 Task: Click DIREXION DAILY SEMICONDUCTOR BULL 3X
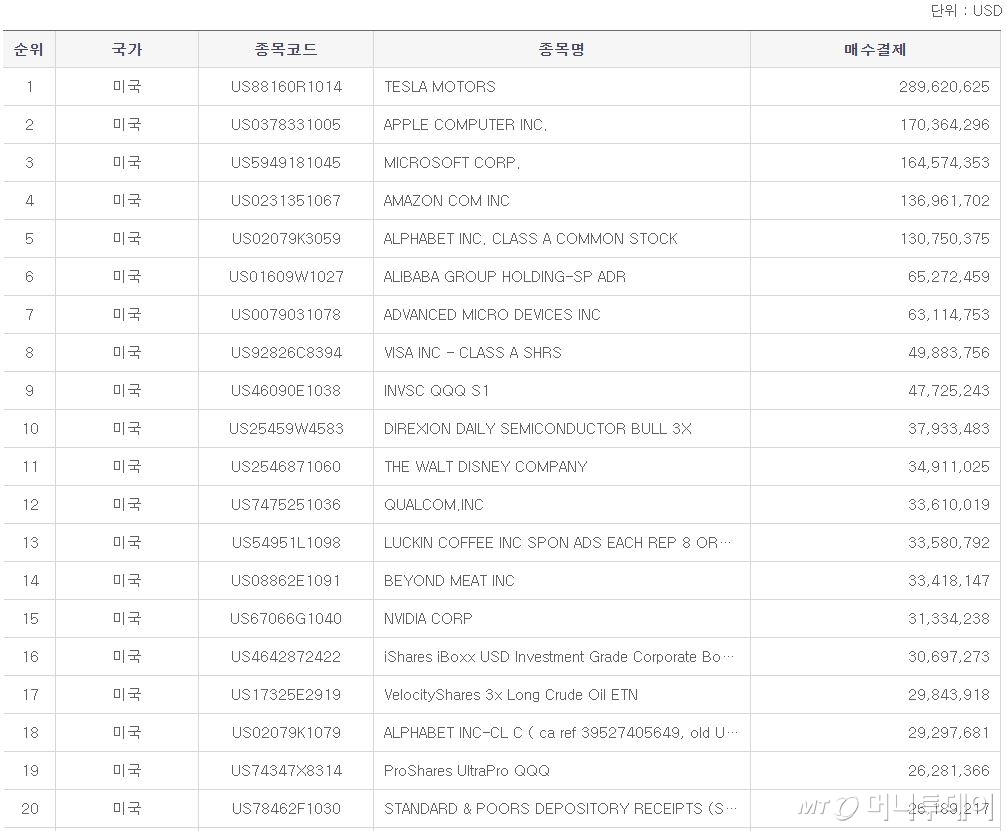tap(538, 428)
